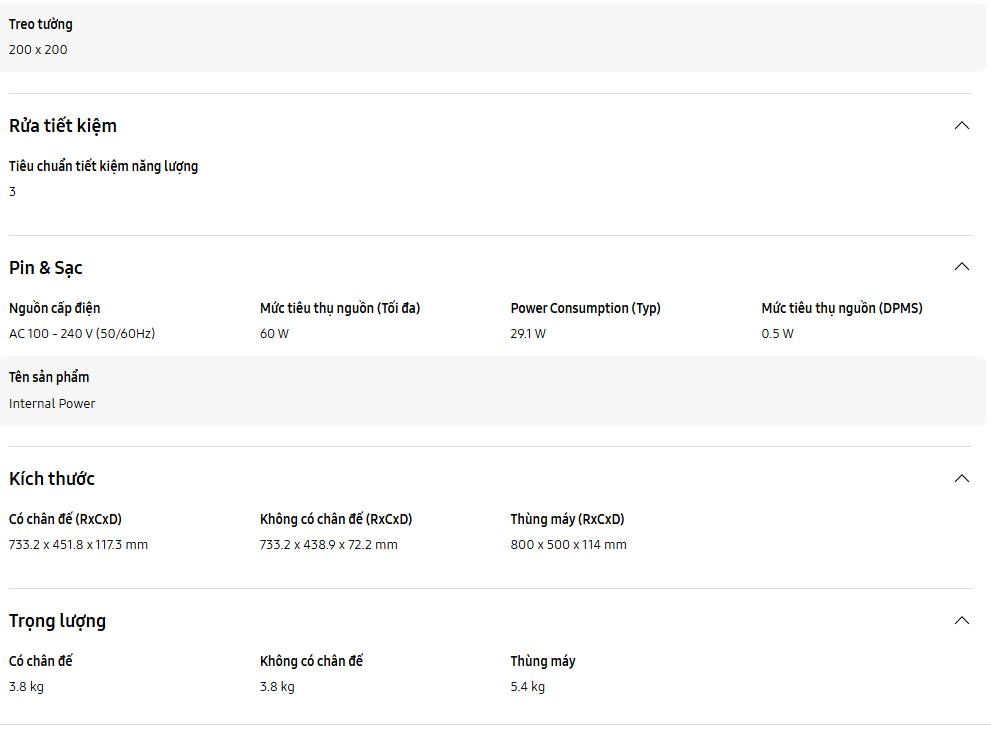The height and width of the screenshot is (734, 991).
Task: Collapse the Pin & Sạc section chevron
Action: pyautogui.click(x=962, y=267)
